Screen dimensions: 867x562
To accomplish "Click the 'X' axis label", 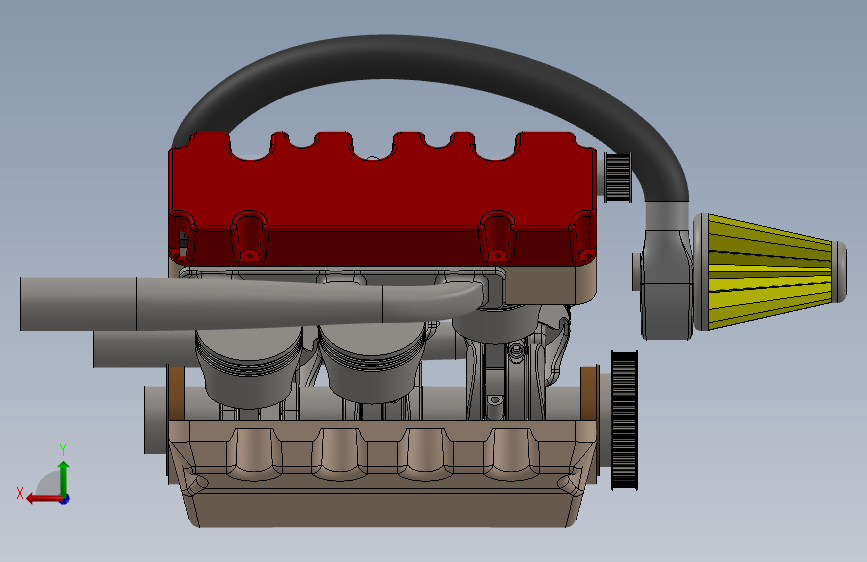I will [x=20, y=493].
